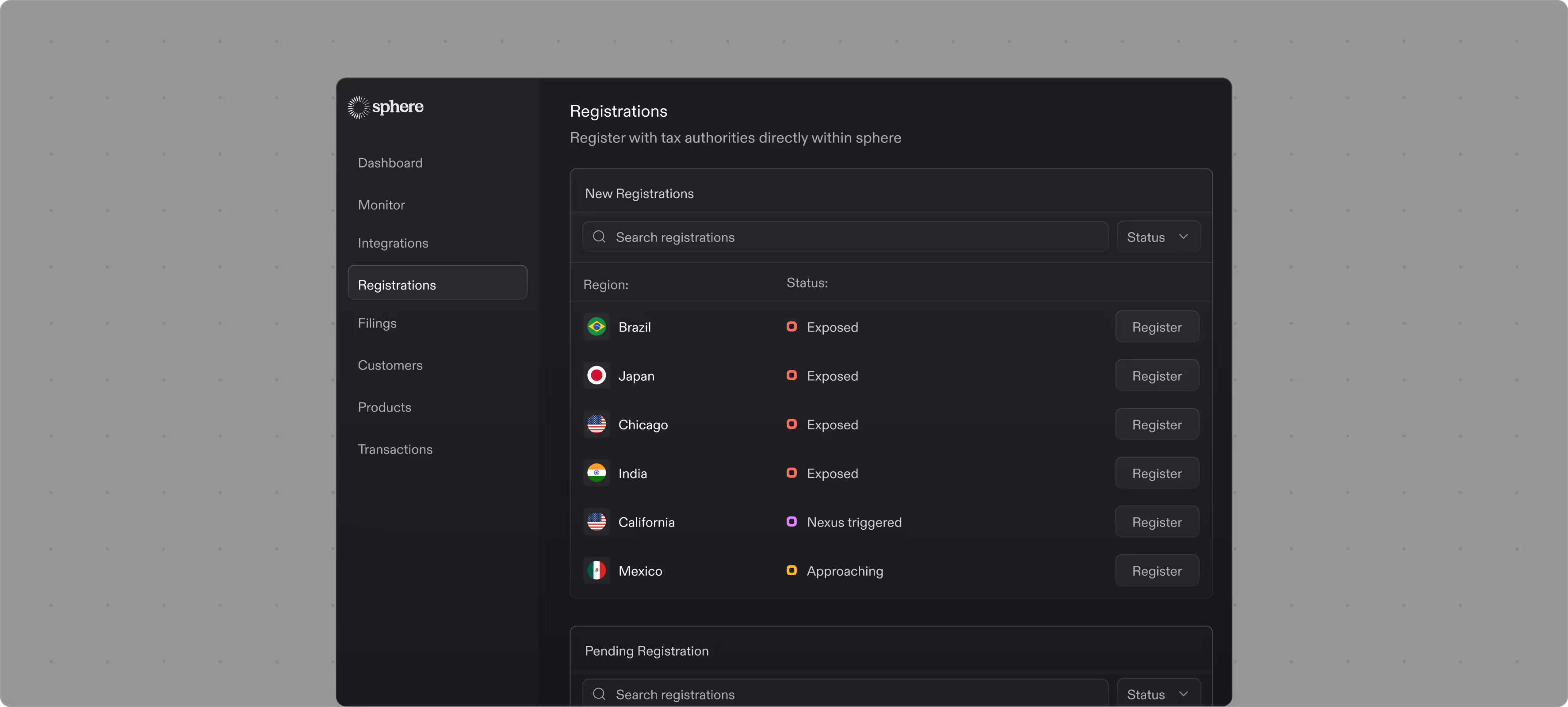The image size is (1568, 707).
Task: Open Transactions from the sidebar
Action: tap(395, 449)
